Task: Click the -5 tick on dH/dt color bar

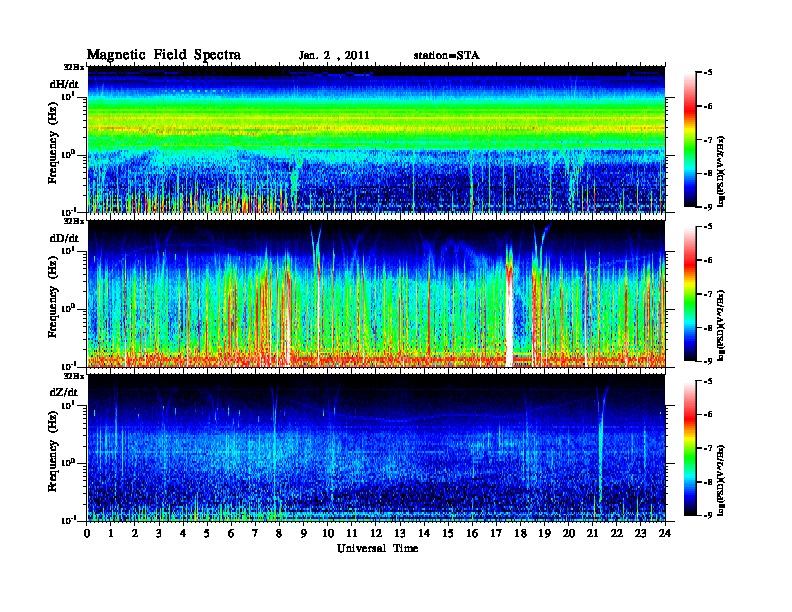Action: (708, 73)
